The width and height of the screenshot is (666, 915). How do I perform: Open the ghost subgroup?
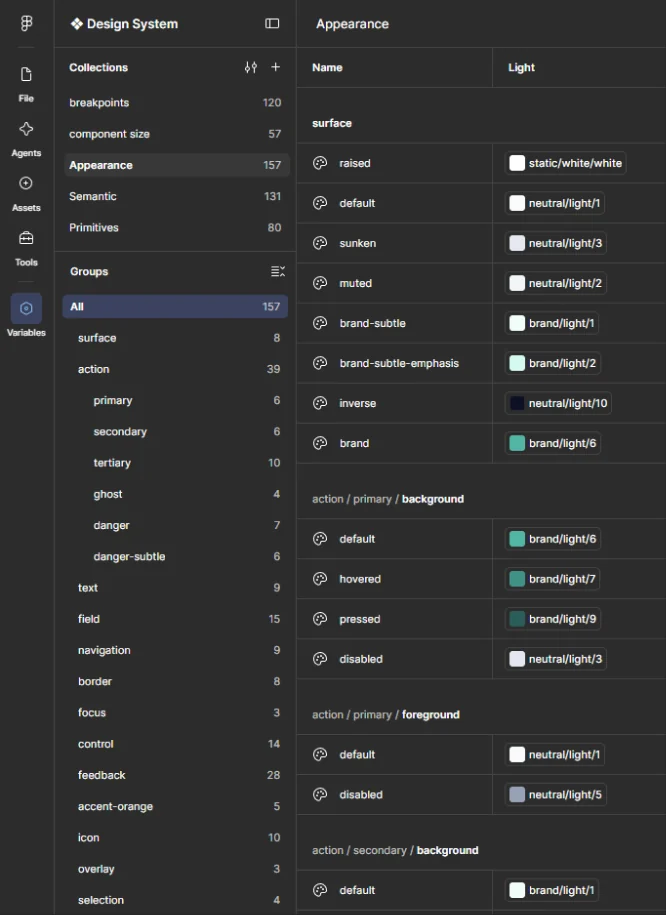pos(175,494)
